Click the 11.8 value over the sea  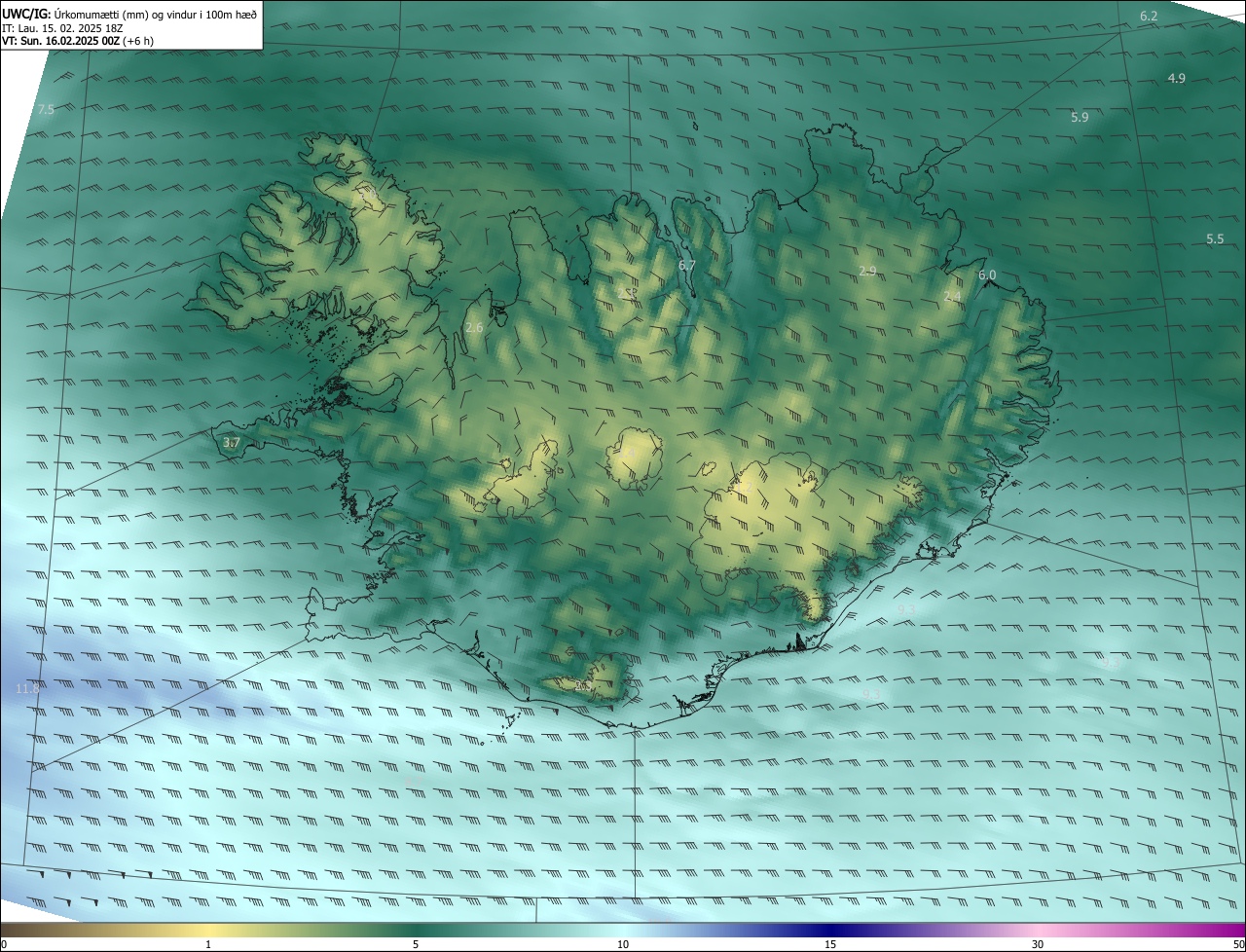27,688
